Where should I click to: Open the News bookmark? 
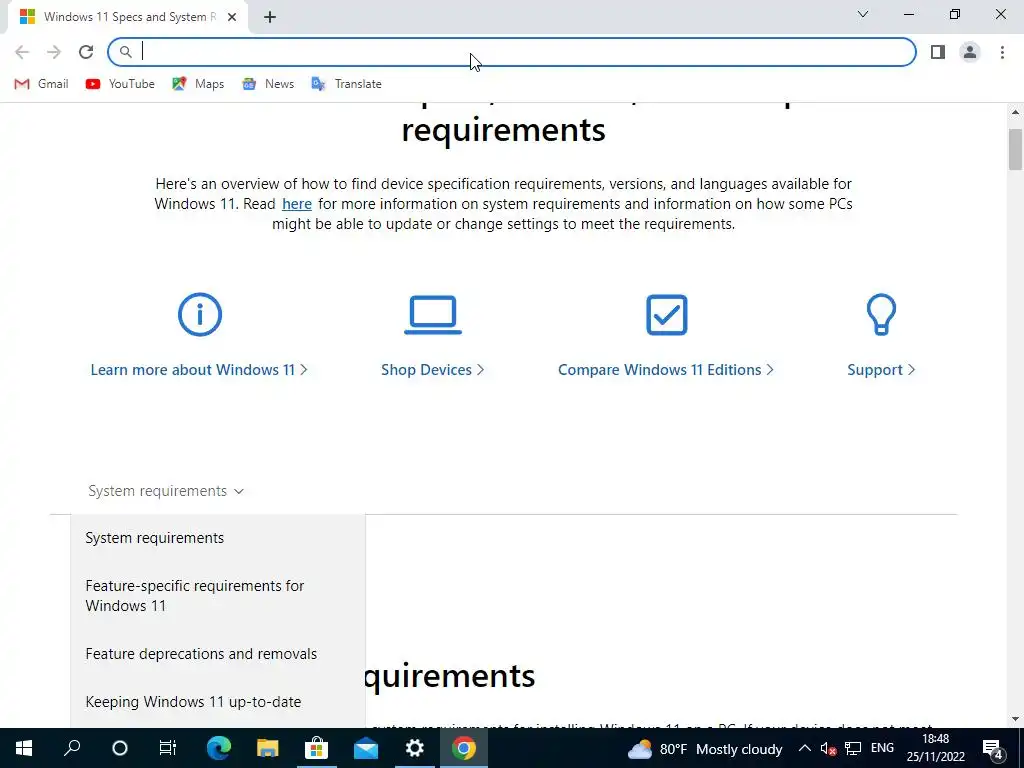pyautogui.click(x=268, y=84)
